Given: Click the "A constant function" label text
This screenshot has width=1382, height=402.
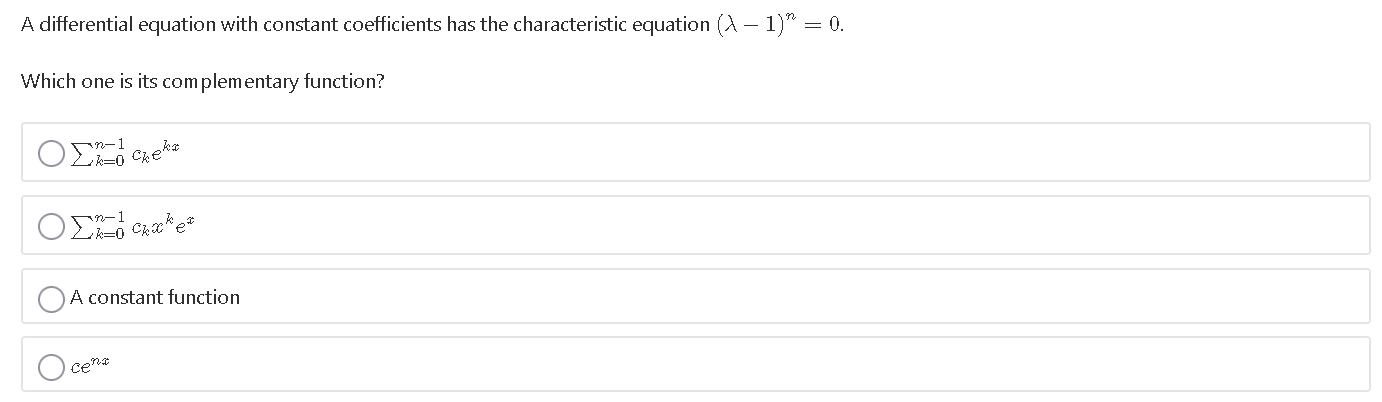Looking at the screenshot, I should pos(155,297).
